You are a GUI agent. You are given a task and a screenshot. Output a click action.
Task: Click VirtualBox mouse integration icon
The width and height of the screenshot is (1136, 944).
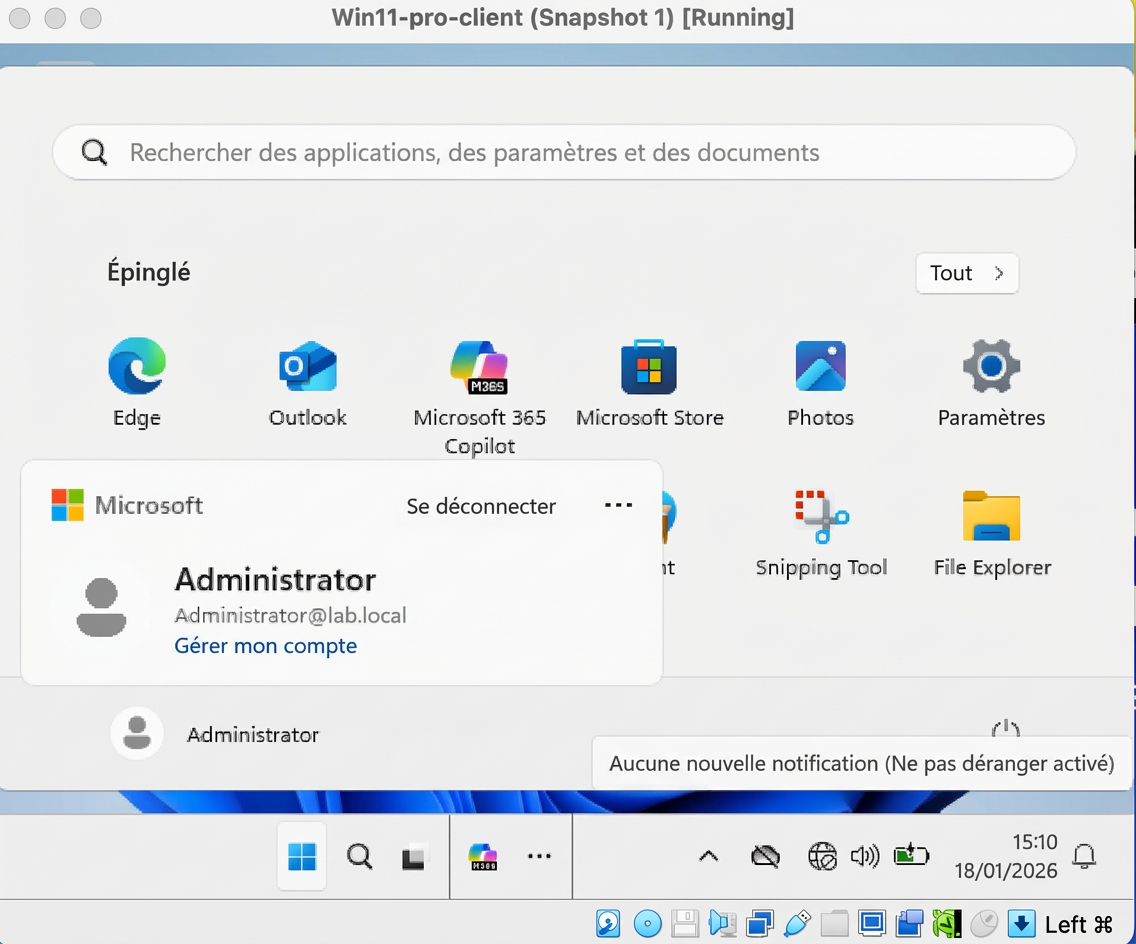click(984, 924)
